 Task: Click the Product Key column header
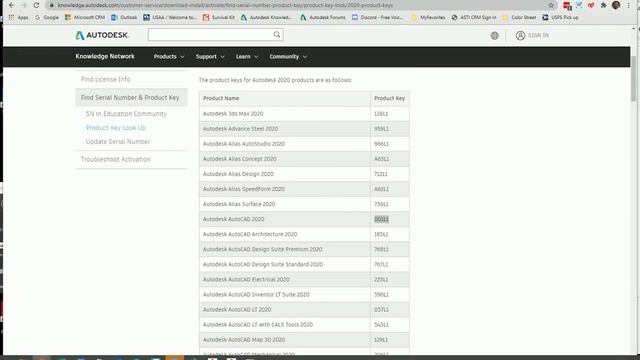tap(389, 98)
